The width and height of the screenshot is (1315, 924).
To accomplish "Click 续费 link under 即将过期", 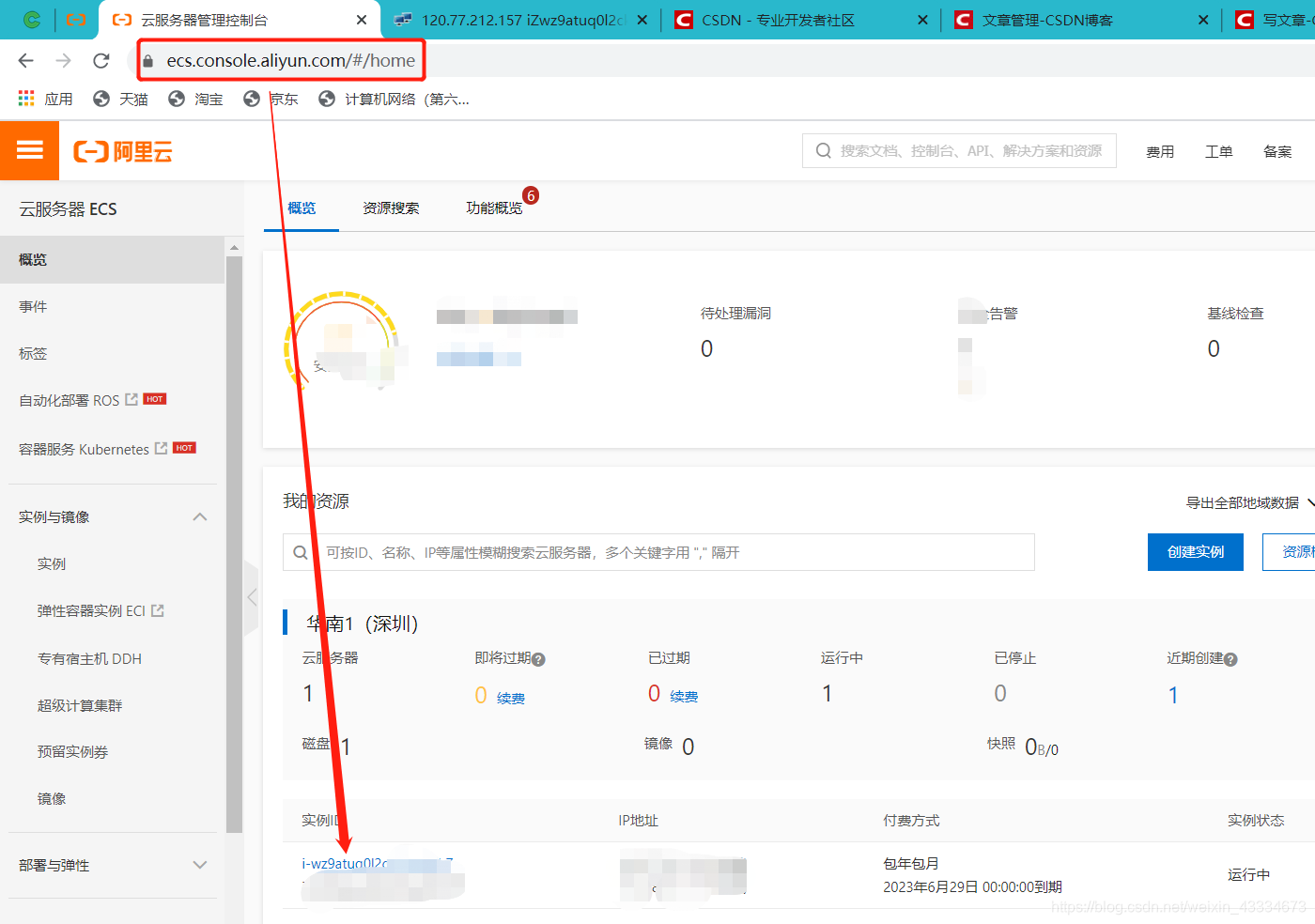I will pos(511,698).
